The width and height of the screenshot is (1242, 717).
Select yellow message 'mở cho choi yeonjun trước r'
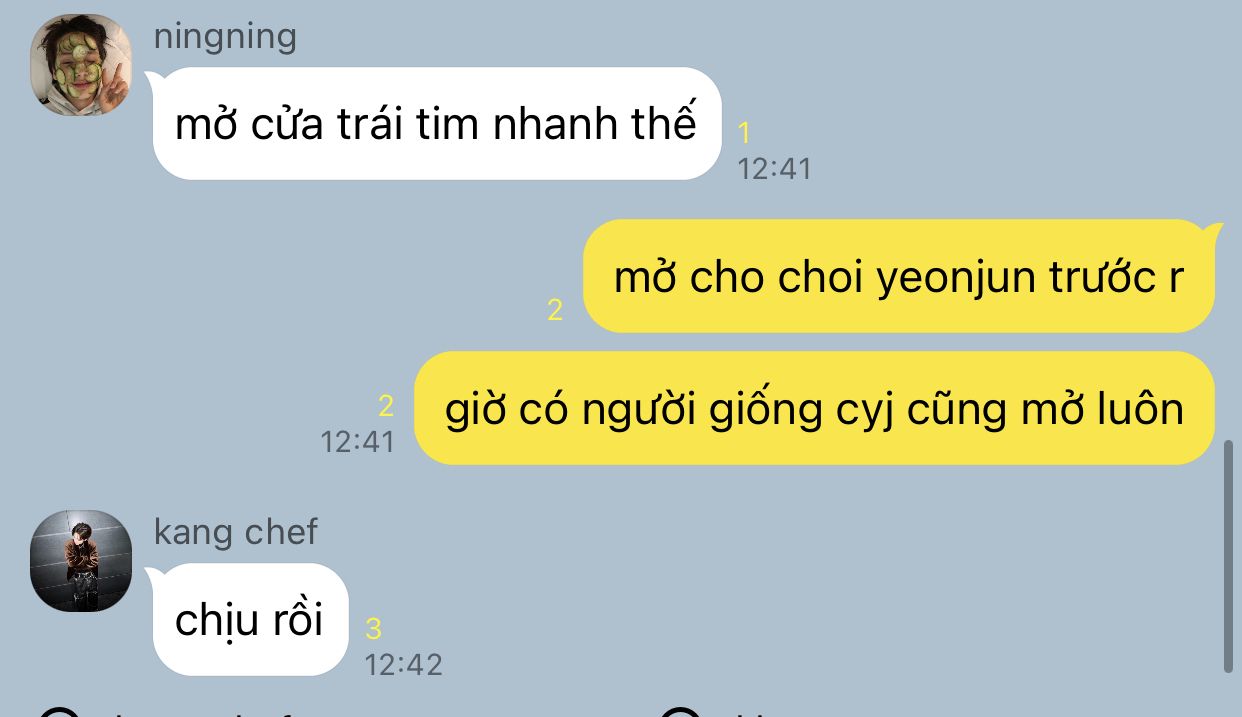pyautogui.click(x=898, y=276)
